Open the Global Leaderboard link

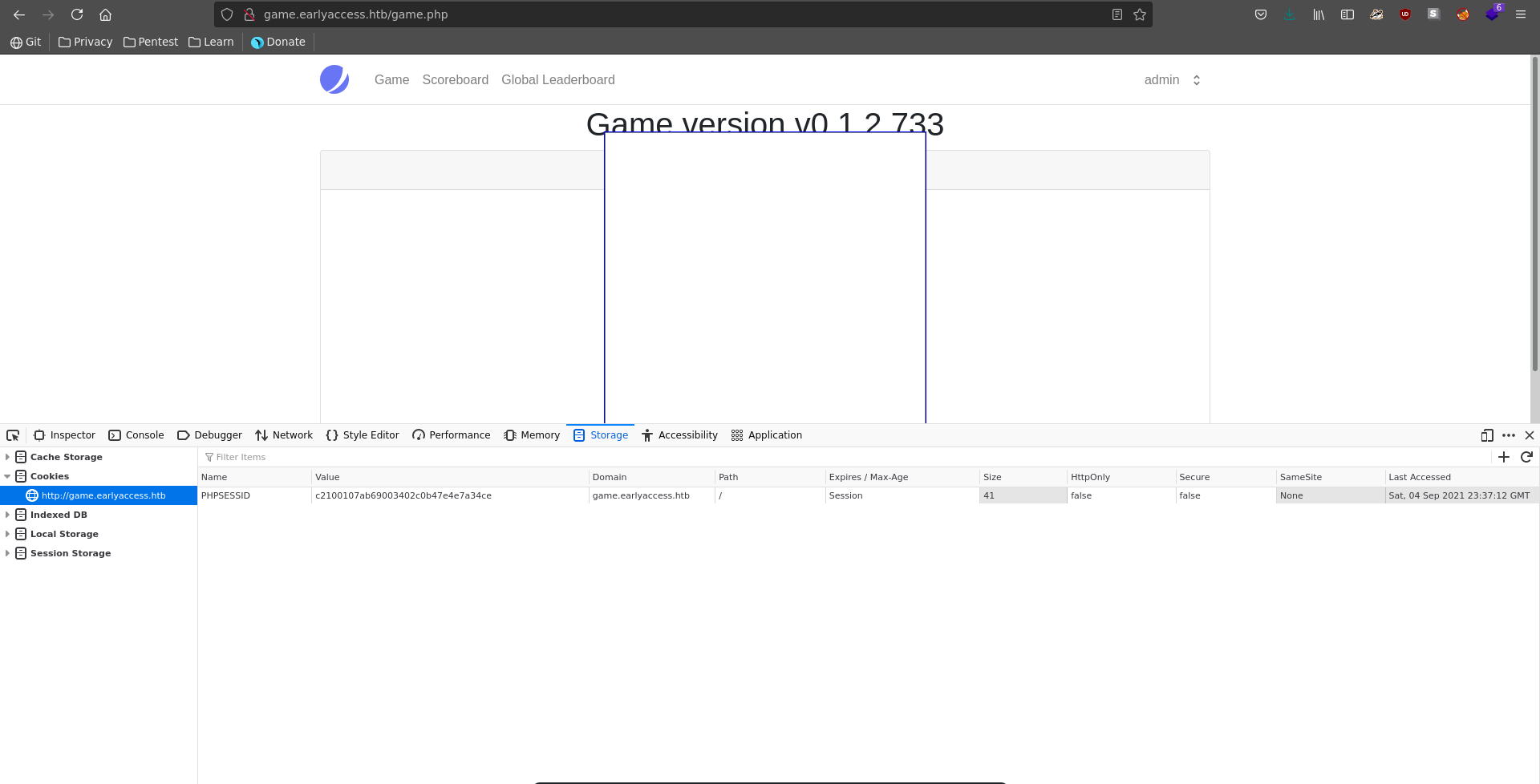[x=557, y=80]
